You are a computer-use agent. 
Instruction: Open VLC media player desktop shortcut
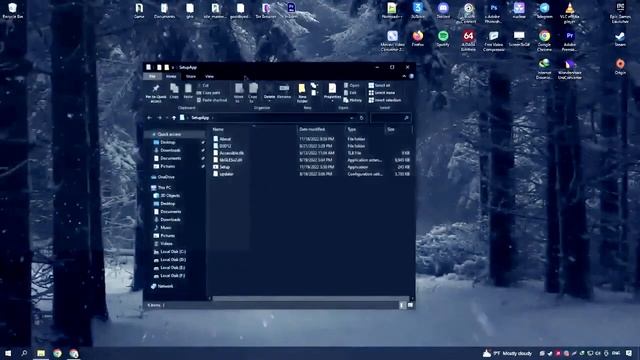[x=569, y=13]
